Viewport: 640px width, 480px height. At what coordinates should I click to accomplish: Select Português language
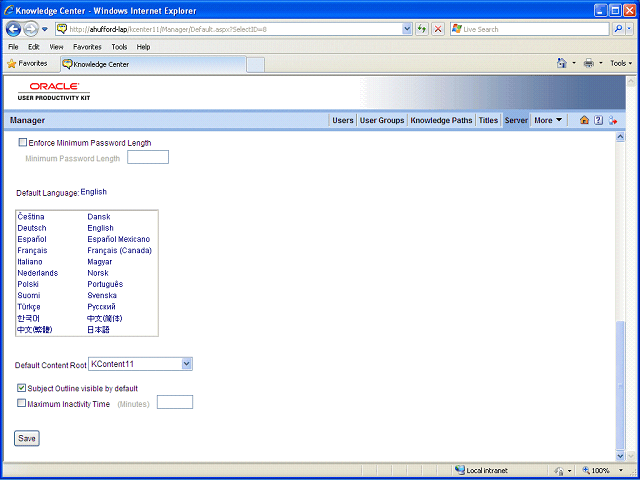tap(105, 284)
